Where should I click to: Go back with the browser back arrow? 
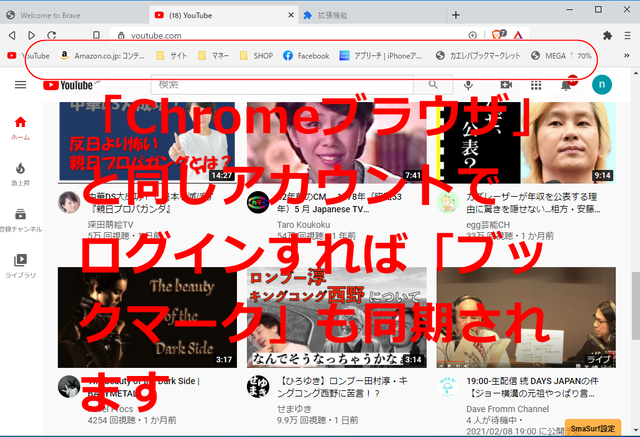coord(12,35)
